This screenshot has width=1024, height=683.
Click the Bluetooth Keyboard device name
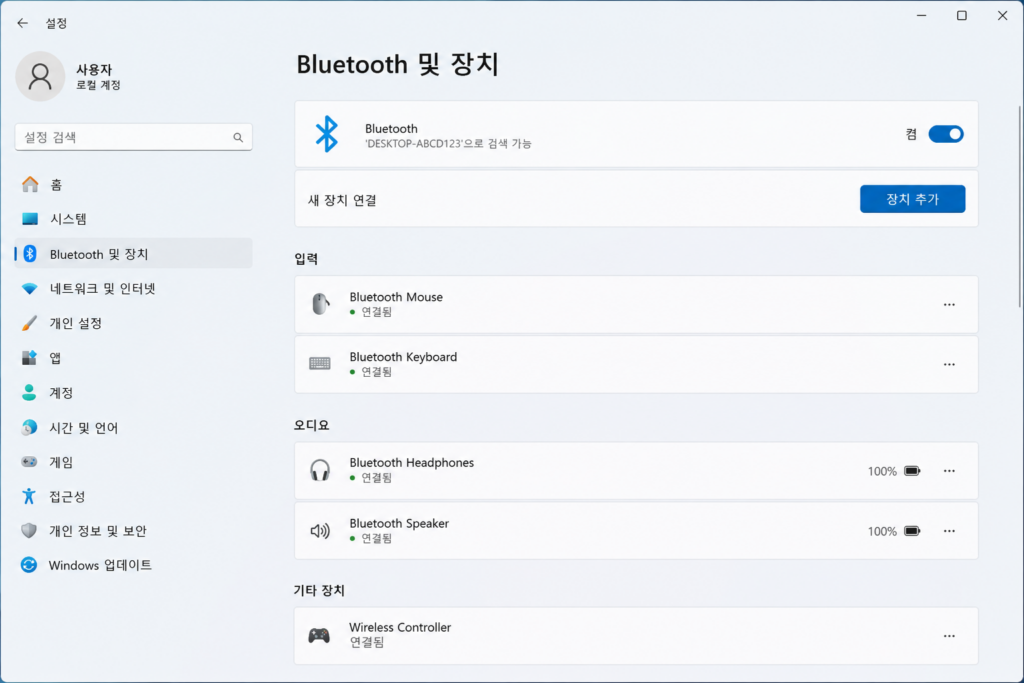pyautogui.click(x=403, y=357)
